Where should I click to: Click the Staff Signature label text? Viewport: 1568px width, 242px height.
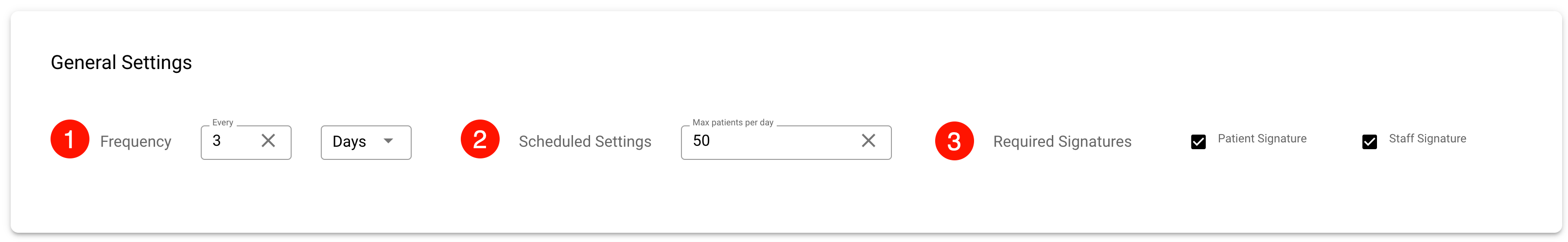point(1427,138)
